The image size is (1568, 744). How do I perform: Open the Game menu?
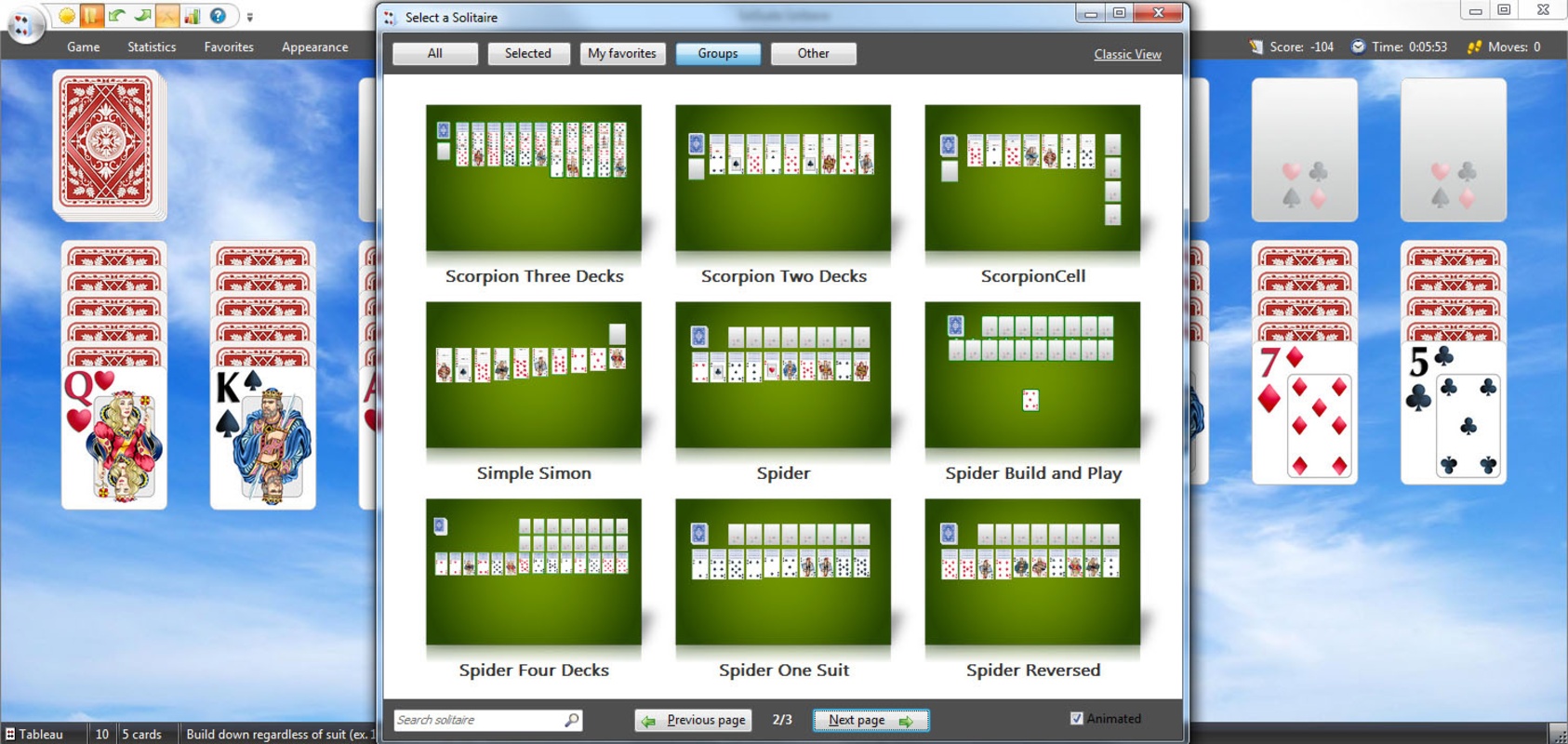click(84, 46)
